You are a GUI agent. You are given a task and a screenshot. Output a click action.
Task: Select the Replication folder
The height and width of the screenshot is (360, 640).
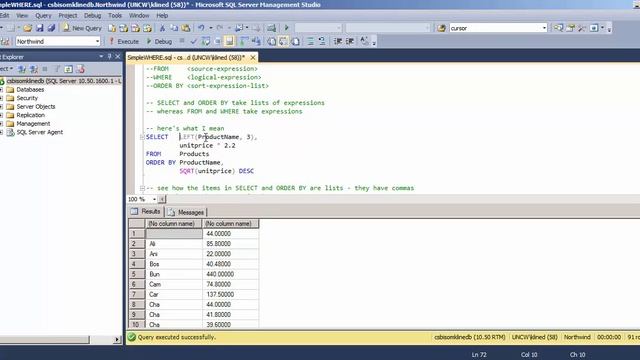30,115
